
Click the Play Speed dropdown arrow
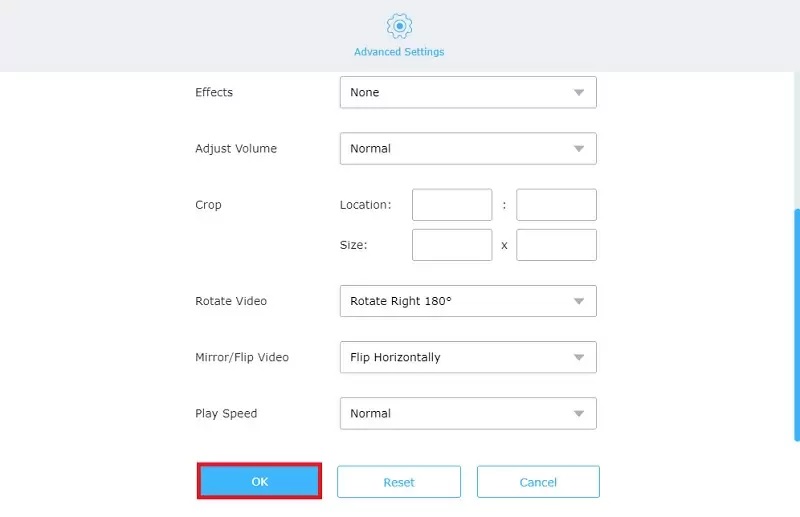579,413
